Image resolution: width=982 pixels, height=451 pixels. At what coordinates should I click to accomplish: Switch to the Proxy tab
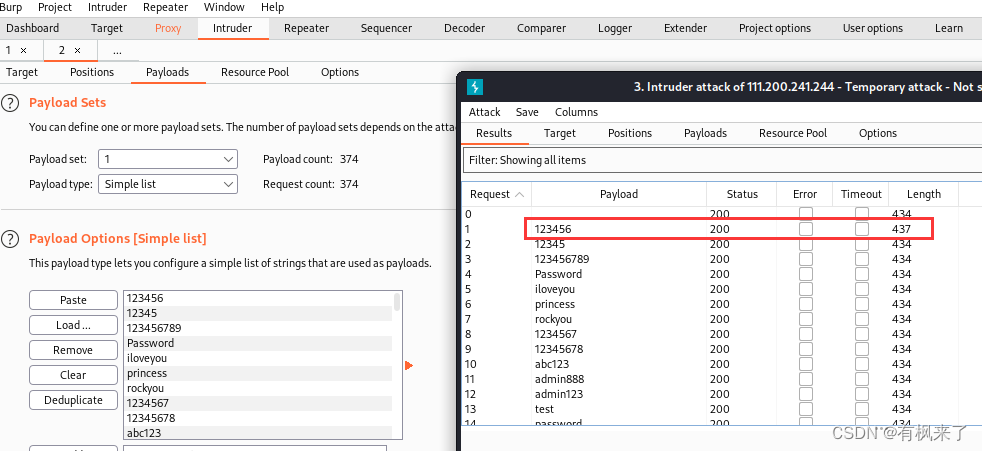[168, 28]
